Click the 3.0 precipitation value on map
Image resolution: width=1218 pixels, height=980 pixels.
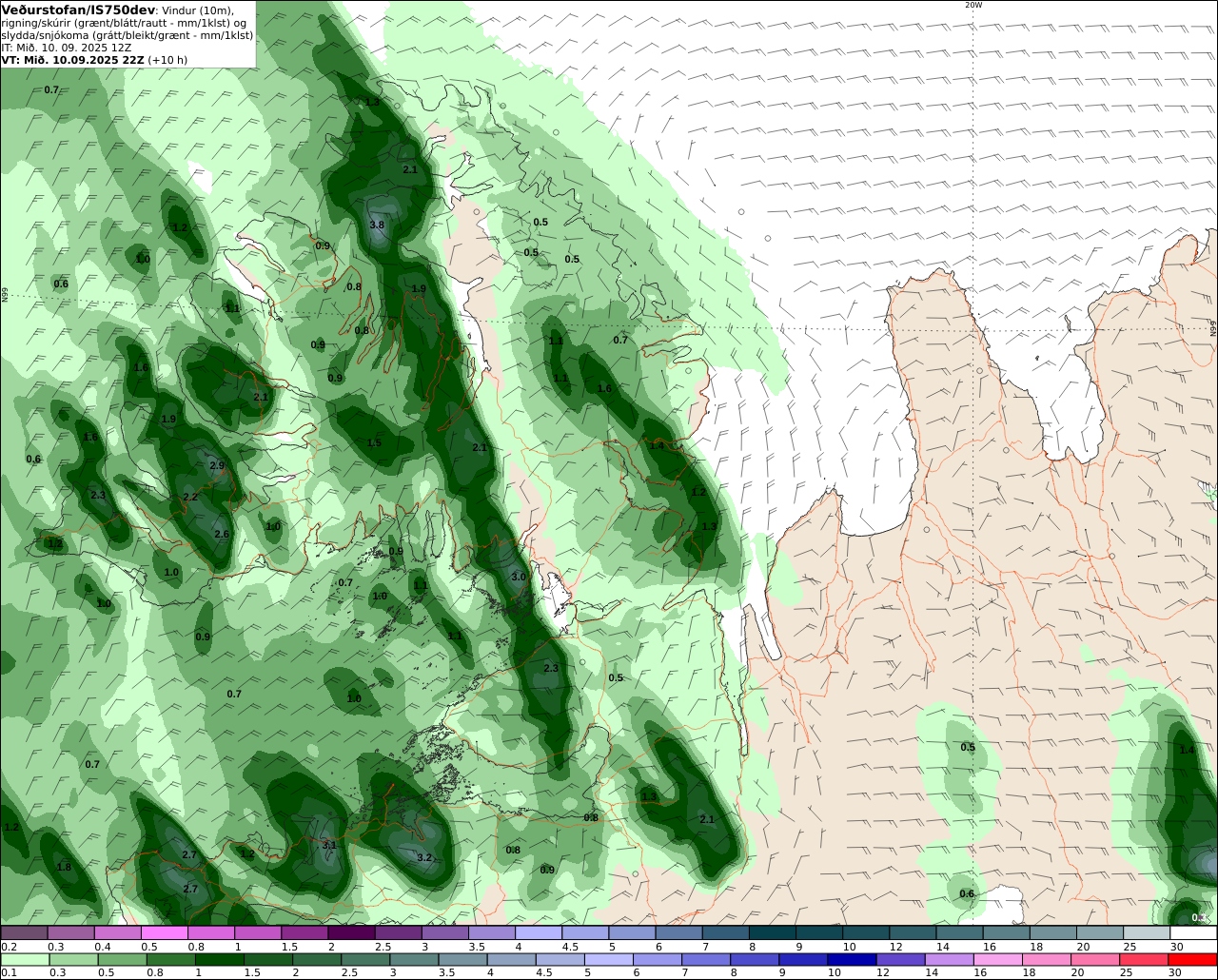pyautogui.click(x=519, y=578)
